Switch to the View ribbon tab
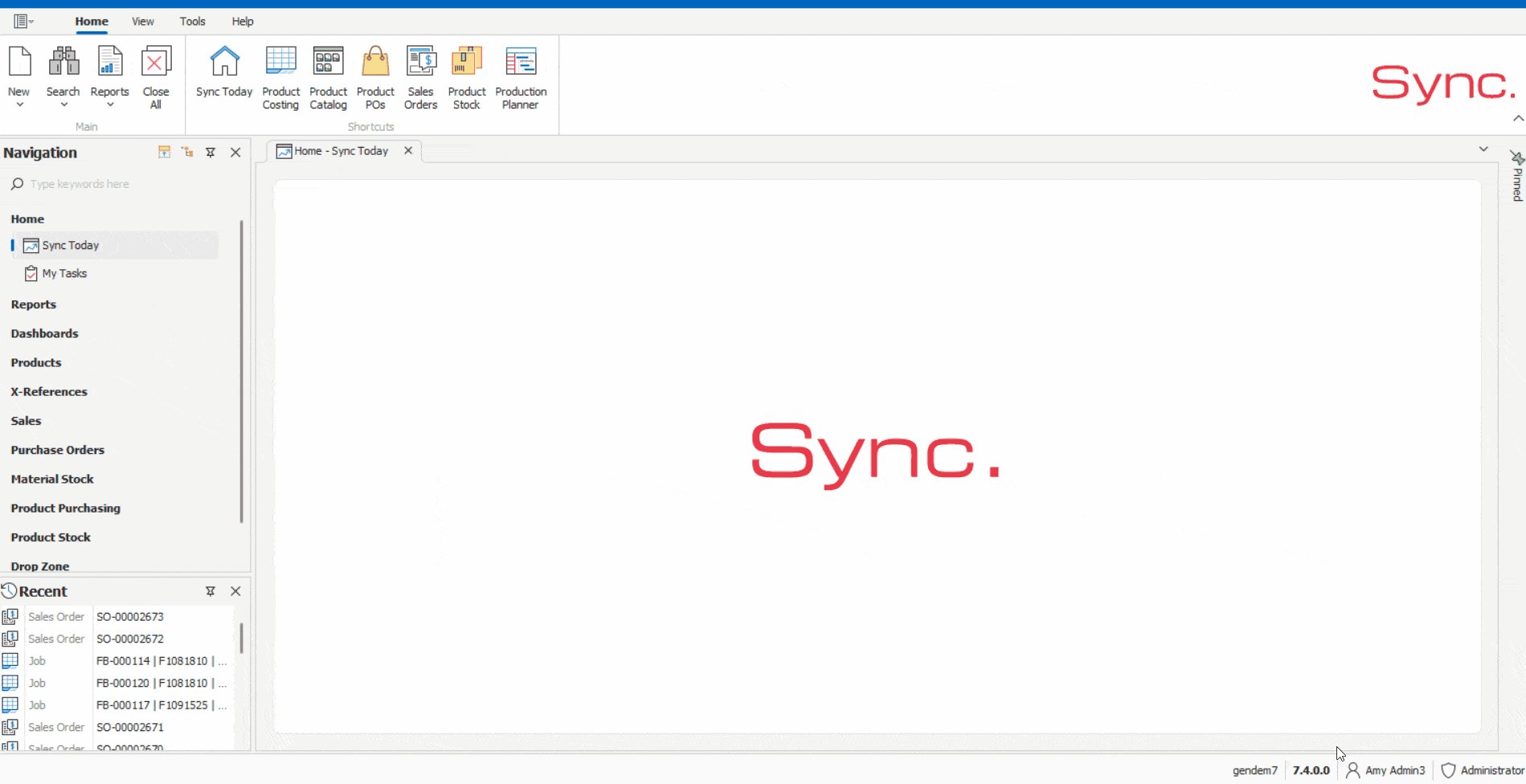This screenshot has width=1526, height=784. click(143, 22)
